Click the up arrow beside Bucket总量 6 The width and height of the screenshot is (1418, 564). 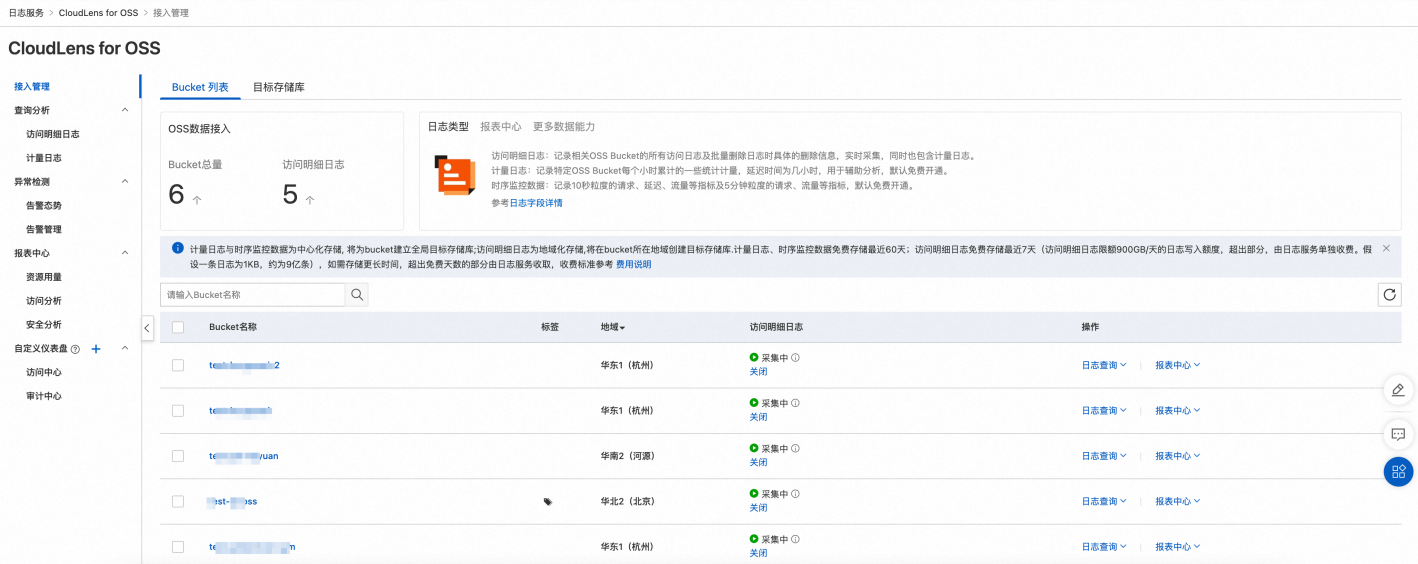(x=197, y=200)
